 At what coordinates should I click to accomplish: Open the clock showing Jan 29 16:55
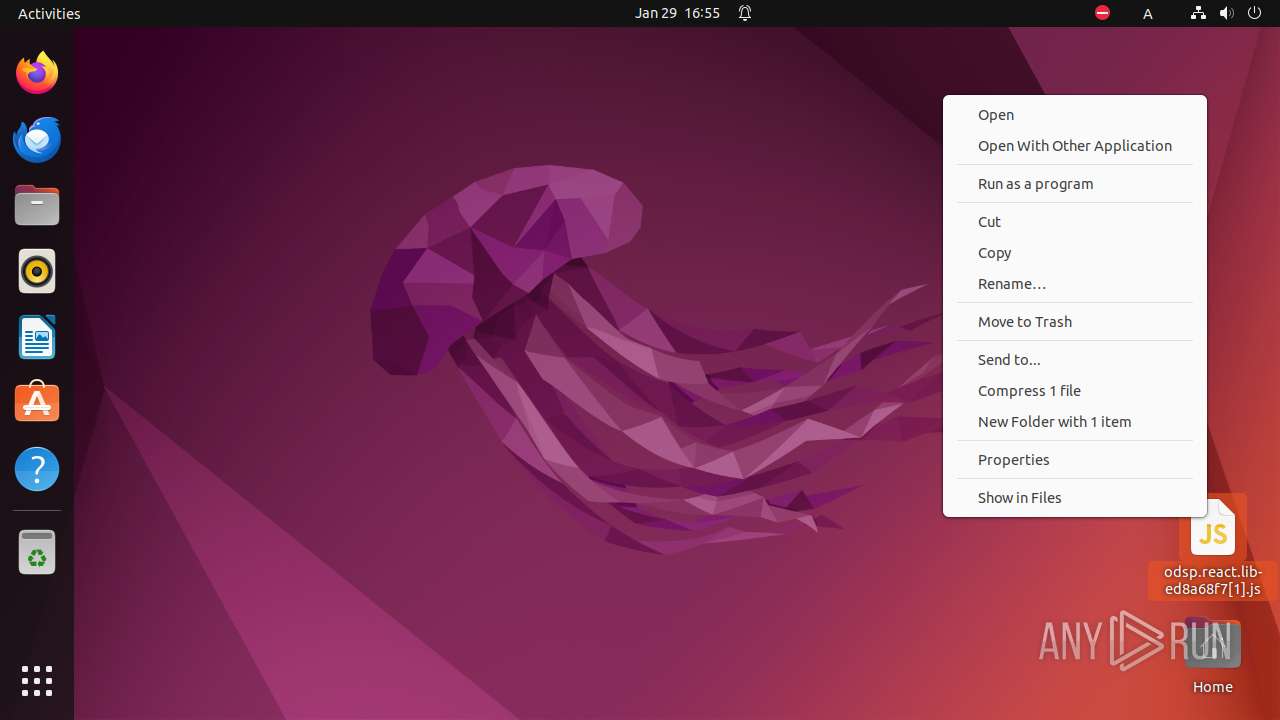[677, 13]
